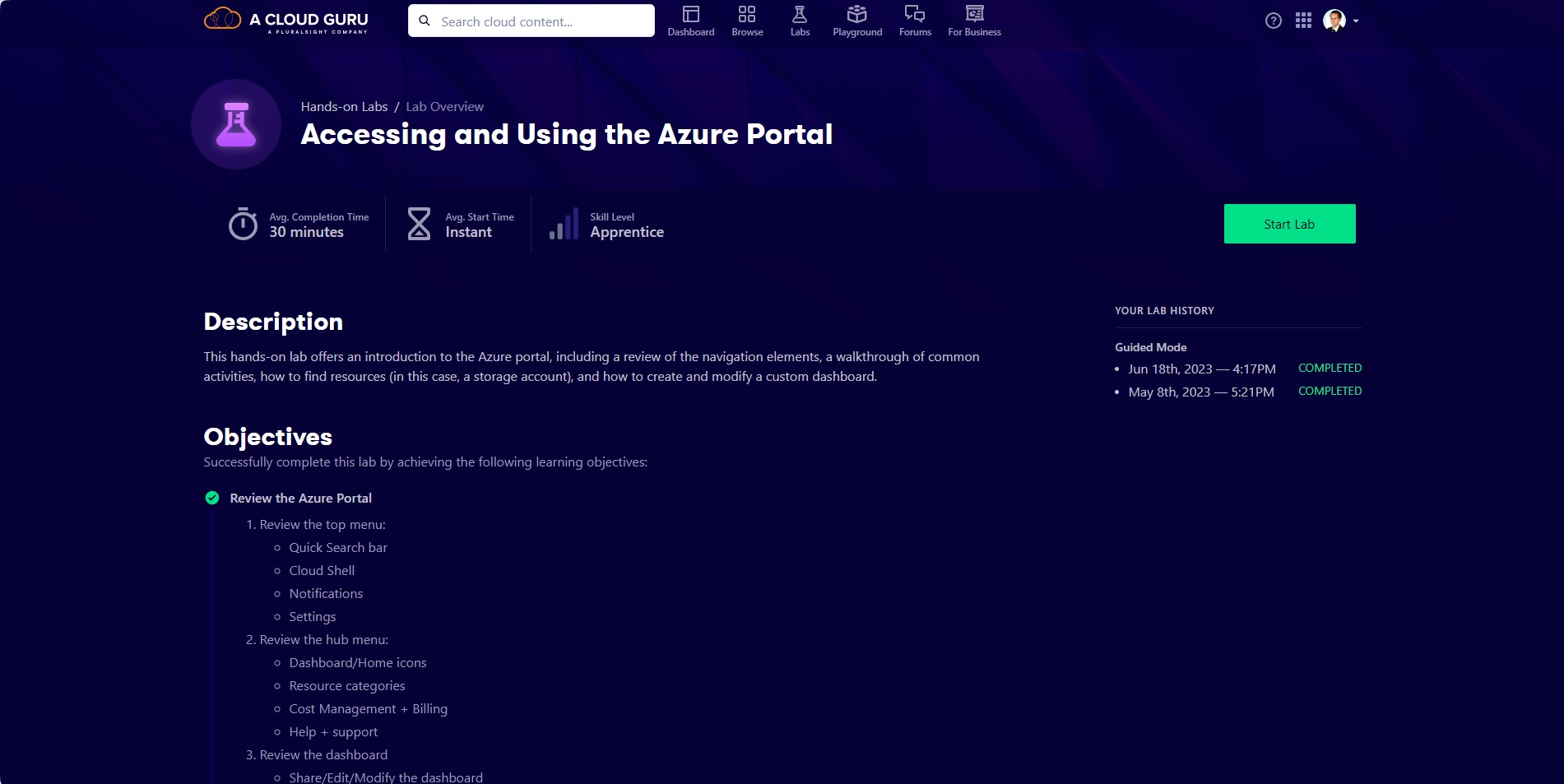Open the Forums nav item
The height and width of the screenshot is (784, 1564).
(x=915, y=21)
